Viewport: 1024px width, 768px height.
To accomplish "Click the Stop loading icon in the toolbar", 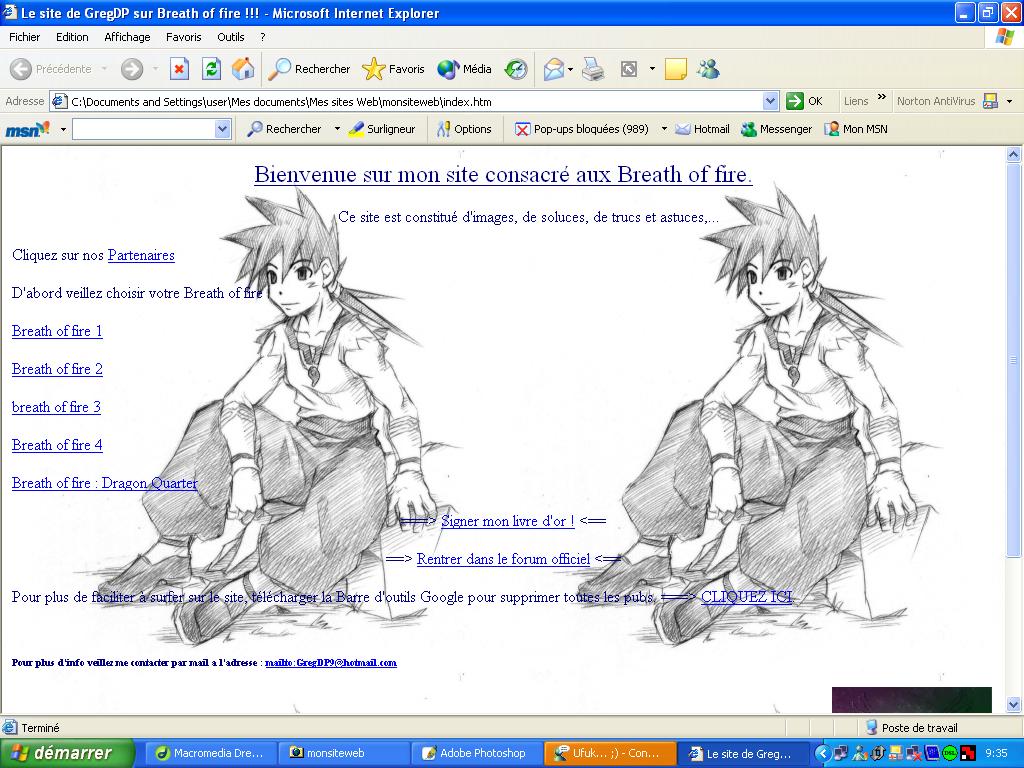I will click(x=180, y=69).
